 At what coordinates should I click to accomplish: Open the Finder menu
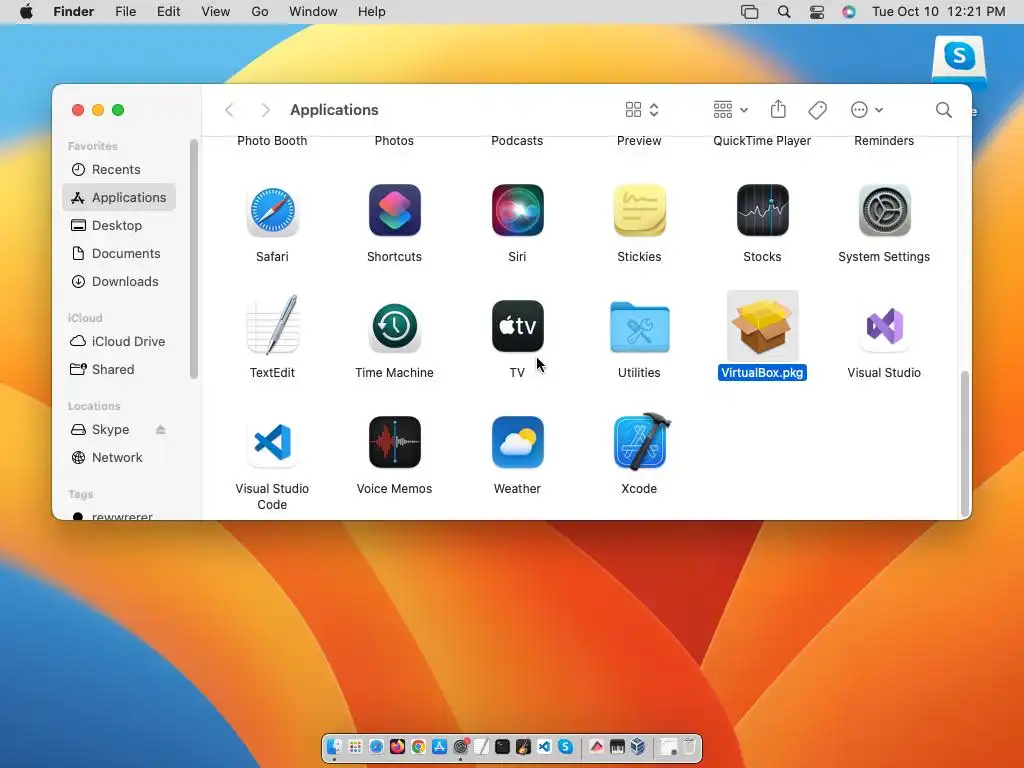pos(74,12)
